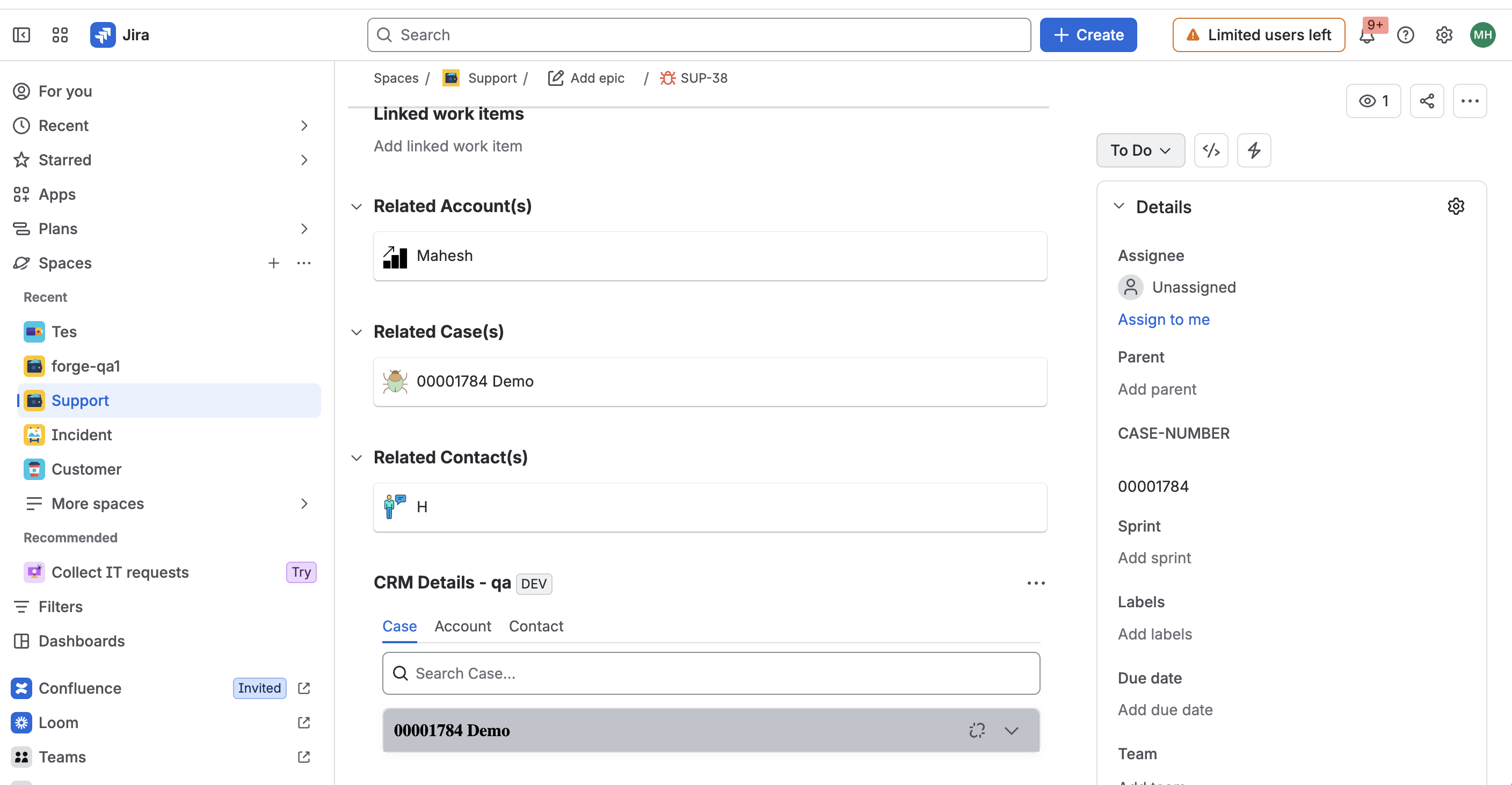Collapse the sidebar with the panel icon

tap(21, 35)
